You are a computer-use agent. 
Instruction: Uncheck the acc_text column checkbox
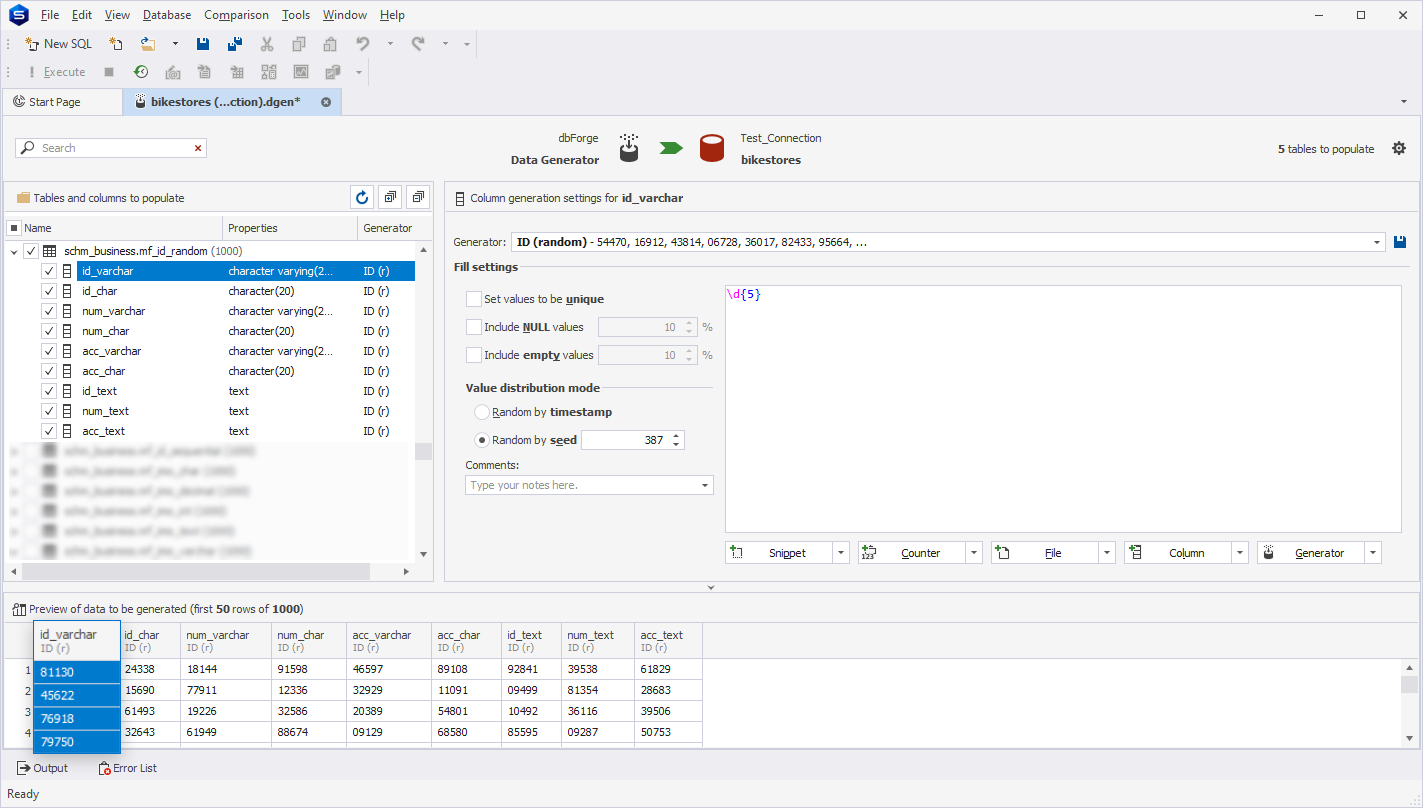coord(49,431)
